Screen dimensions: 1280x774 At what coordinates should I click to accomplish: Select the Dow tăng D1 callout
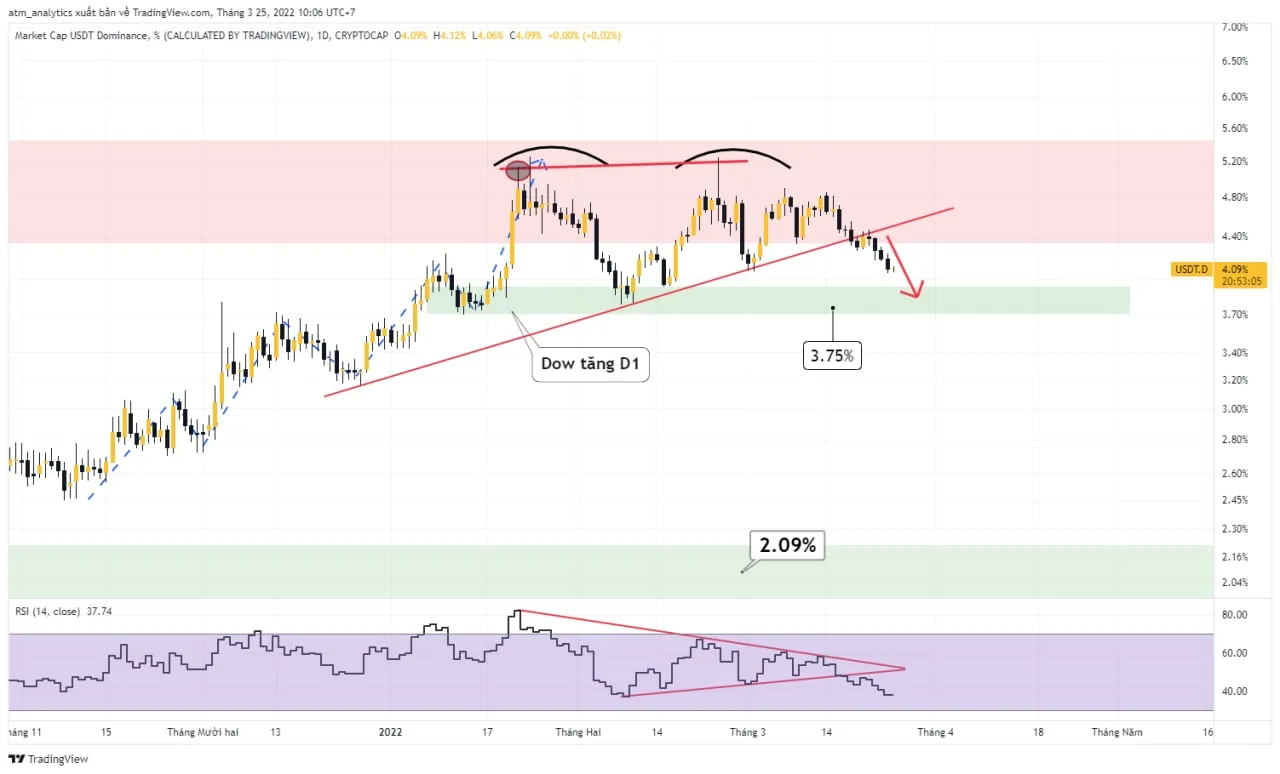[590, 364]
